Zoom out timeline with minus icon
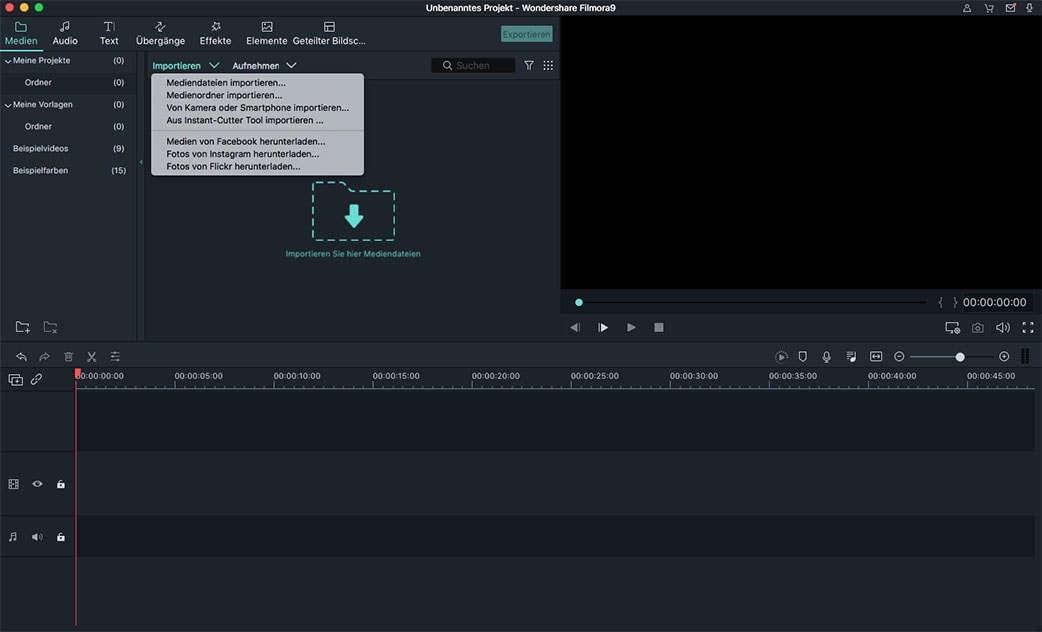Image resolution: width=1042 pixels, height=632 pixels. (899, 357)
